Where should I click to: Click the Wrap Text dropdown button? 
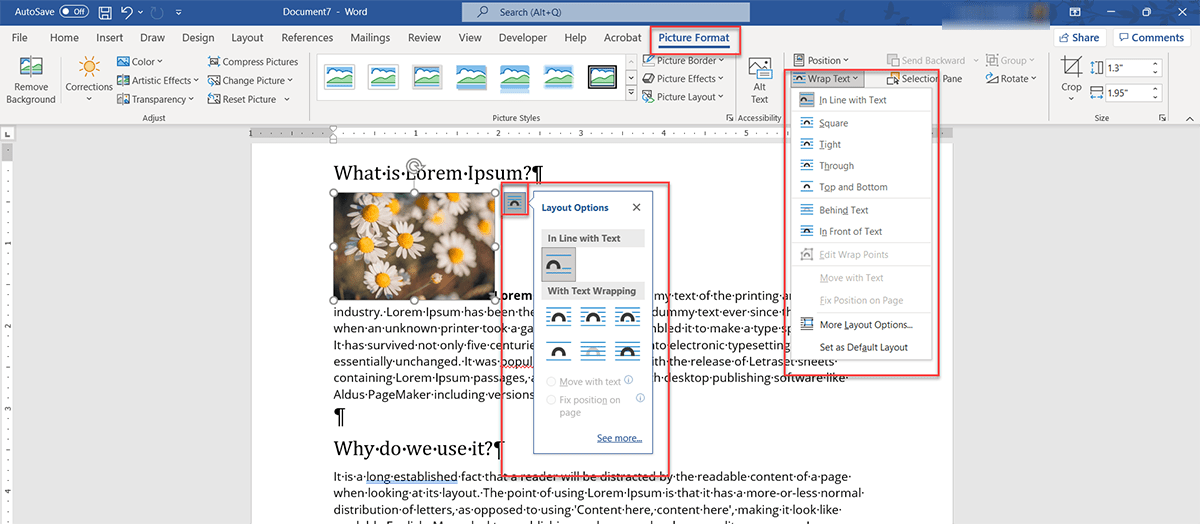tap(826, 78)
